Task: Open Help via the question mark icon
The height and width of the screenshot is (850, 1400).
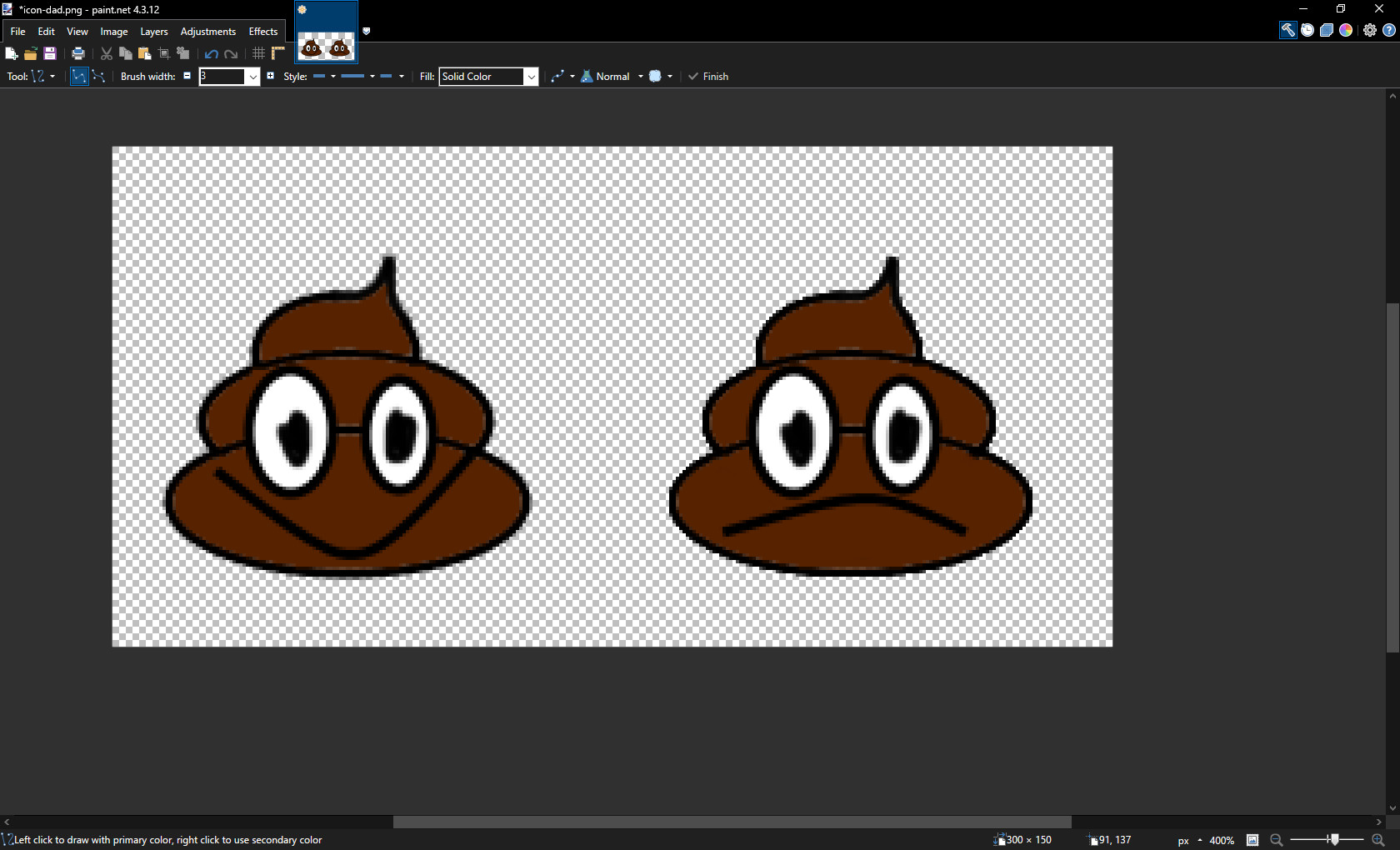Action: 1389,30
